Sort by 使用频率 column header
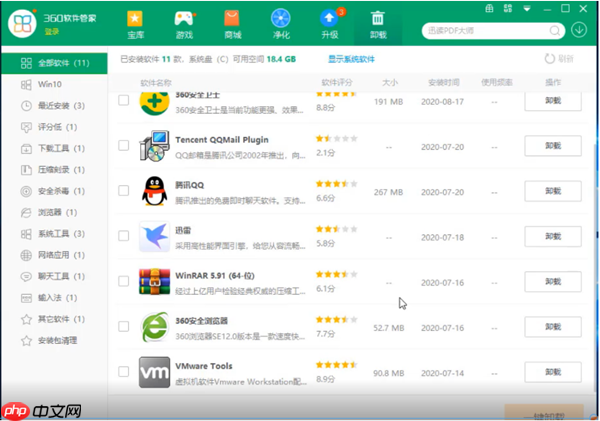The image size is (600, 421). 497,82
